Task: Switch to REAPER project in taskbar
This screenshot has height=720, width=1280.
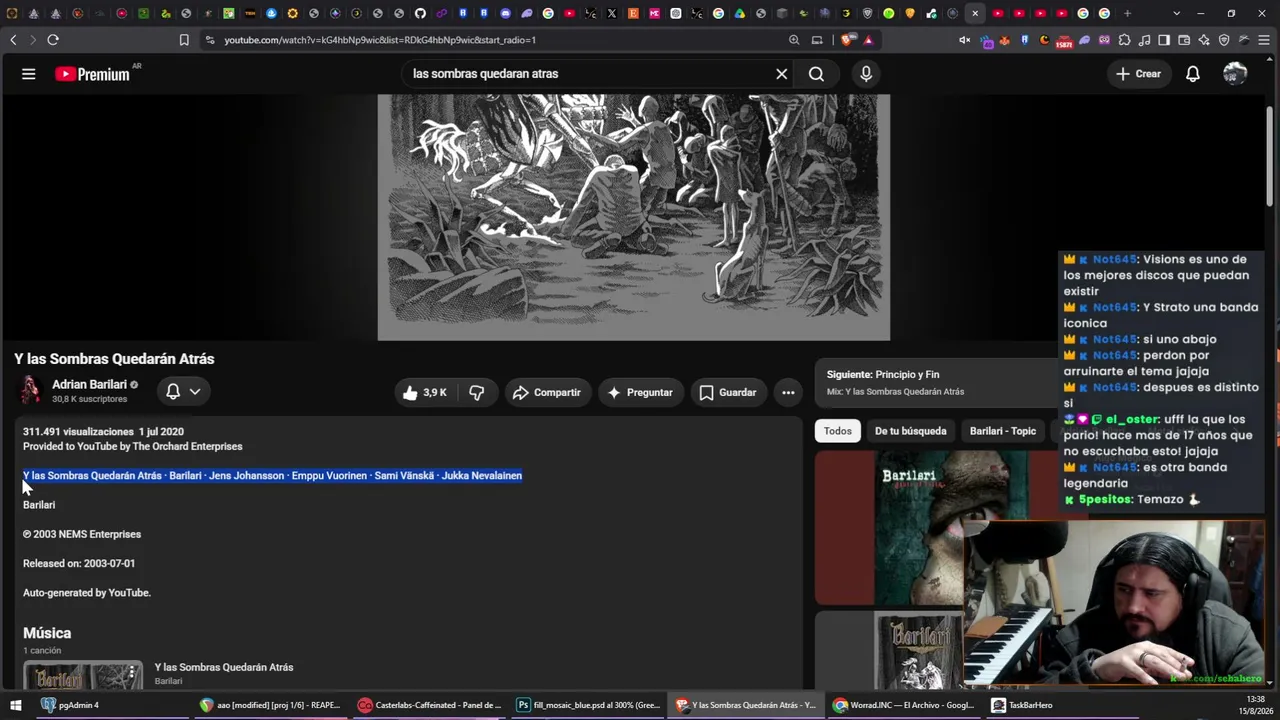Action: point(270,705)
